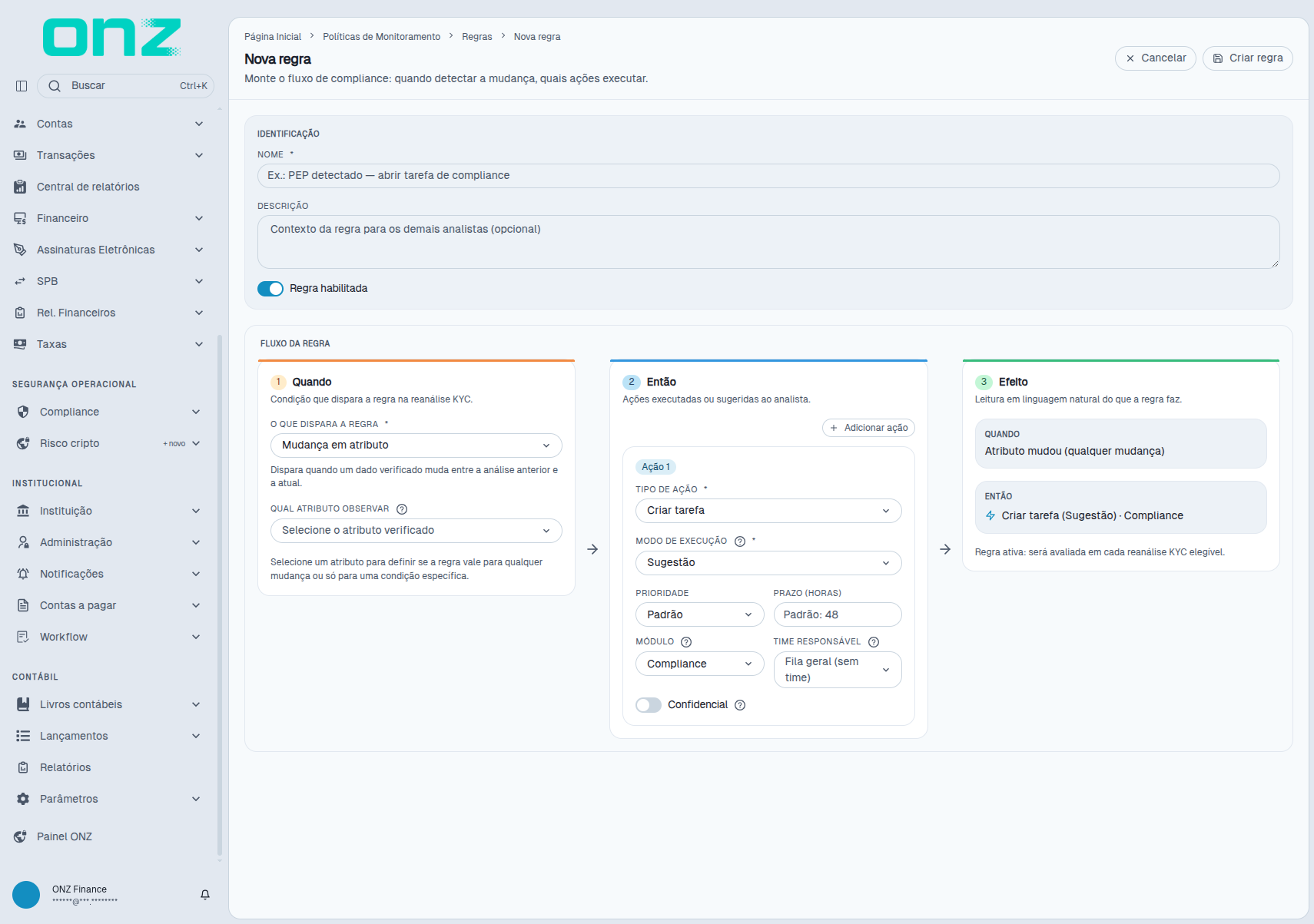Click the notification bell icon
The width and height of the screenshot is (1314, 924).
click(x=205, y=895)
